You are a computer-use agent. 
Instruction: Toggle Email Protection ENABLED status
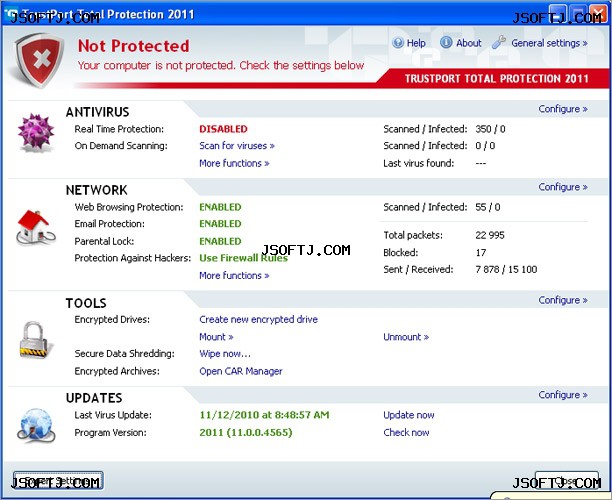tap(220, 224)
